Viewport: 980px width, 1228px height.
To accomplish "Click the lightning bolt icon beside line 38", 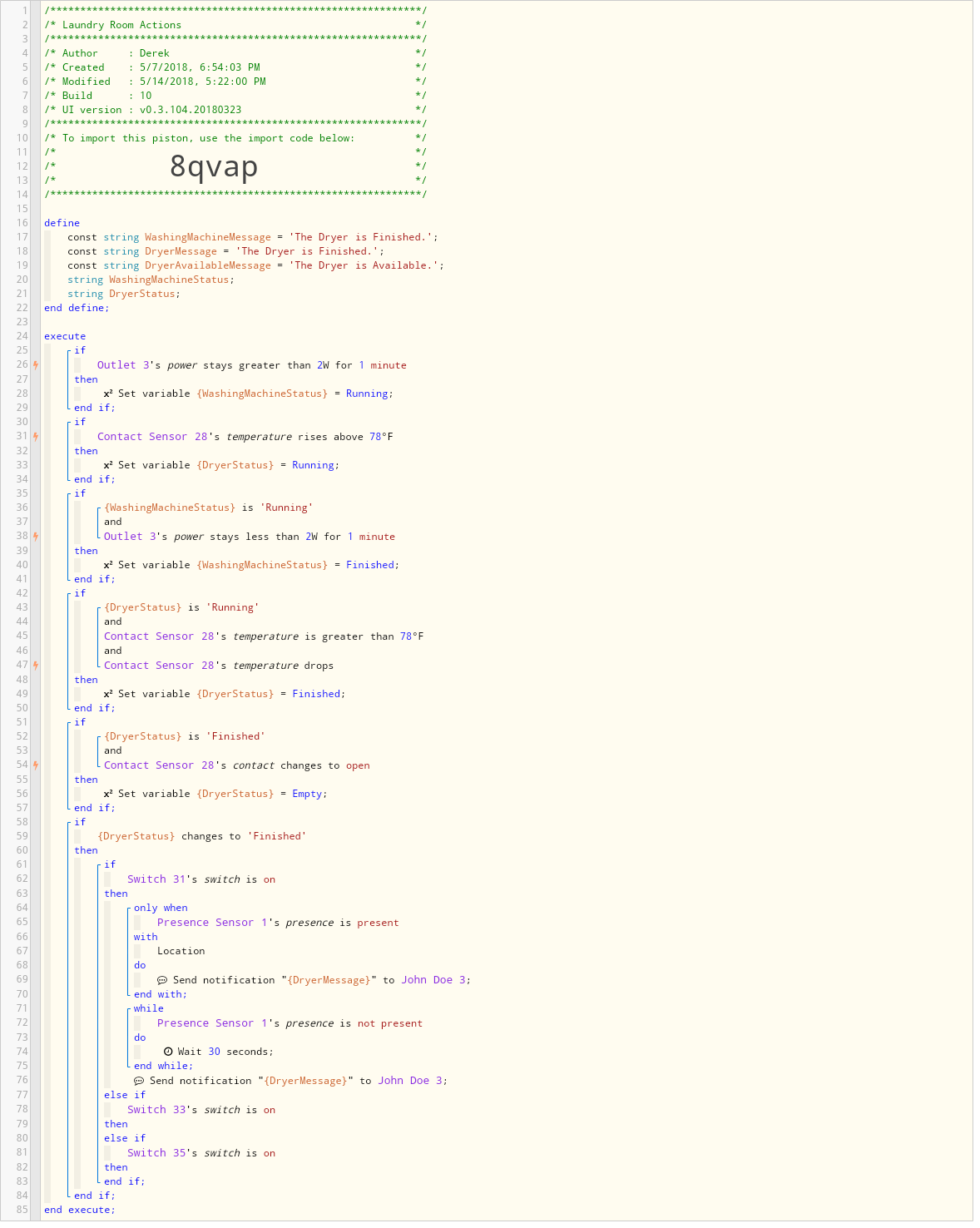I will [x=36, y=536].
